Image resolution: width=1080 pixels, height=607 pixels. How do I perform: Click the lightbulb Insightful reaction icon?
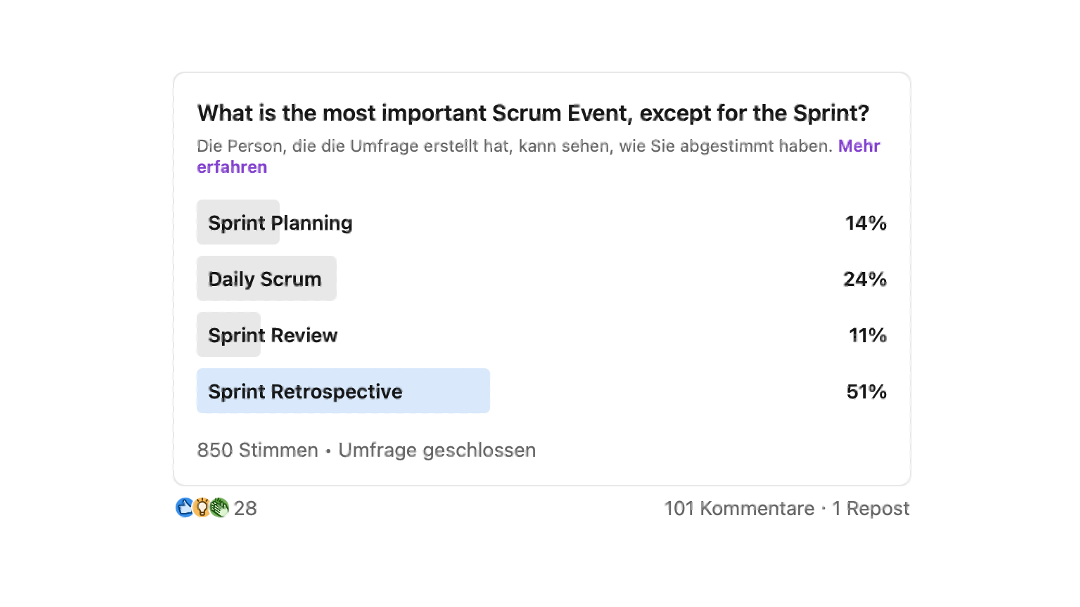(201, 508)
